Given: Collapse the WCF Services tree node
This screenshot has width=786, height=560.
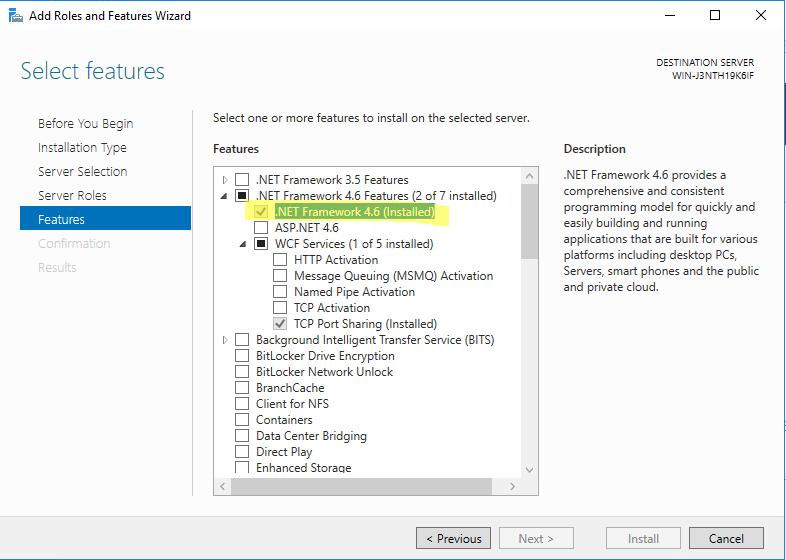Looking at the screenshot, I should click(x=243, y=244).
